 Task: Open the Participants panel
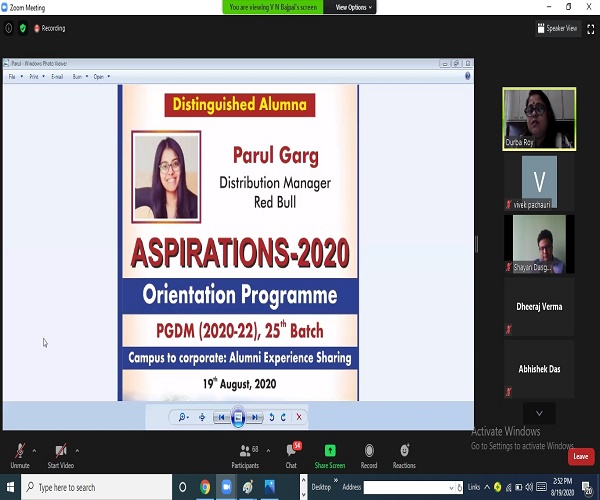245,456
